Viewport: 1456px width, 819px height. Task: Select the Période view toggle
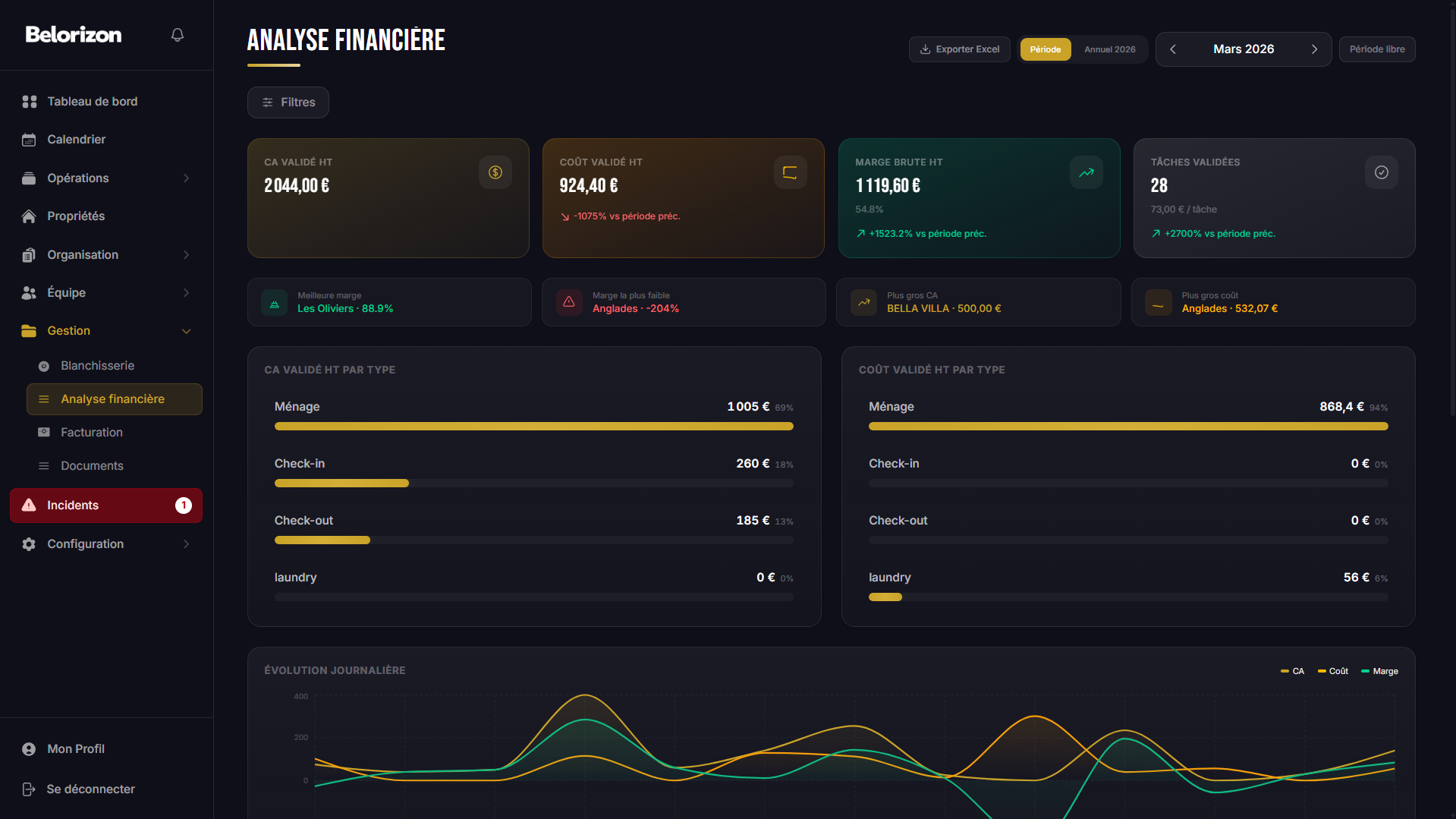tap(1045, 49)
